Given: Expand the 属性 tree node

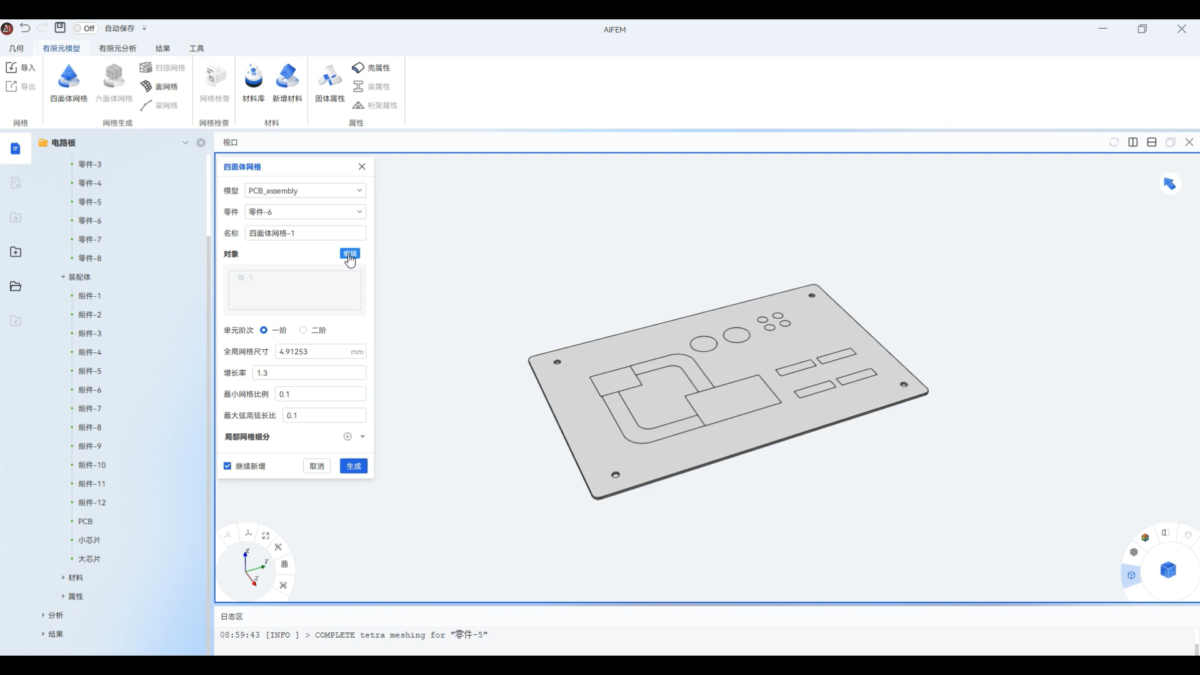Looking at the screenshot, I should (62, 596).
